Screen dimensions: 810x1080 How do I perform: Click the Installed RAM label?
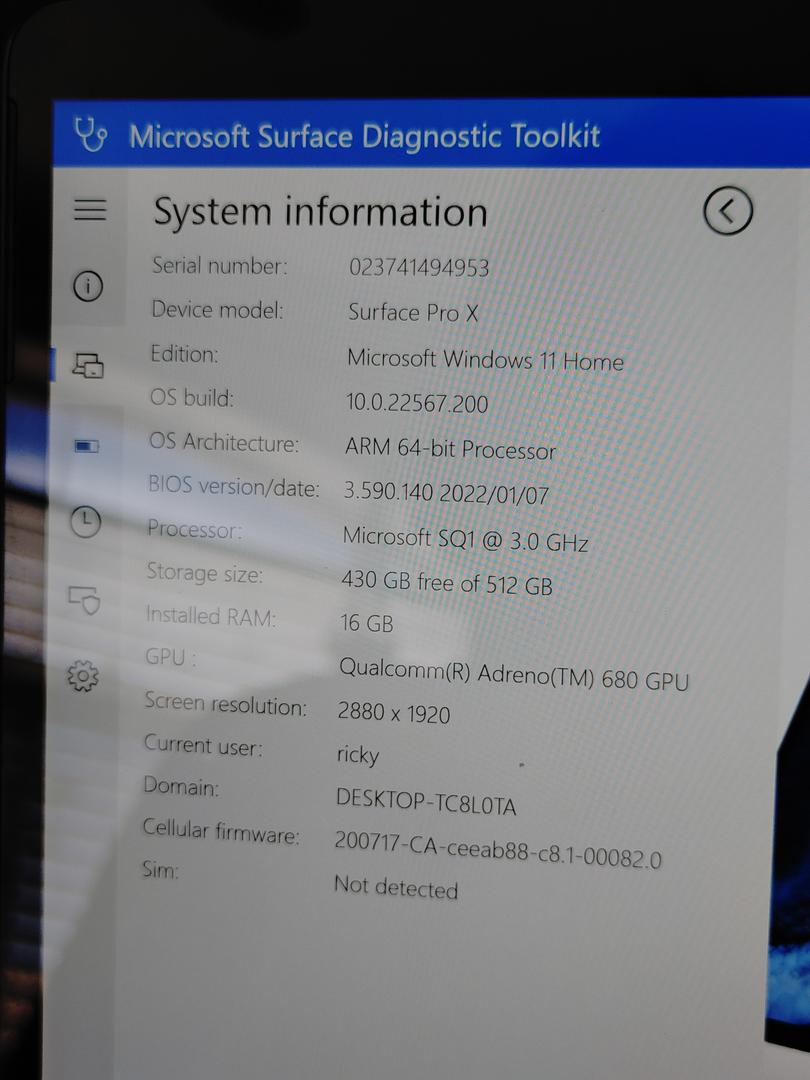coord(210,615)
